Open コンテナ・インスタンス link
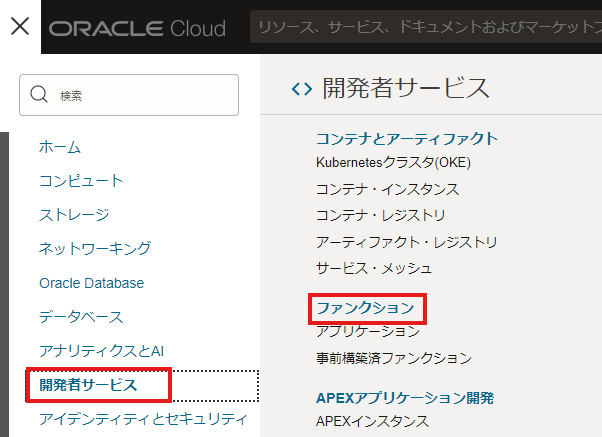This screenshot has height=437, width=602. [387, 189]
